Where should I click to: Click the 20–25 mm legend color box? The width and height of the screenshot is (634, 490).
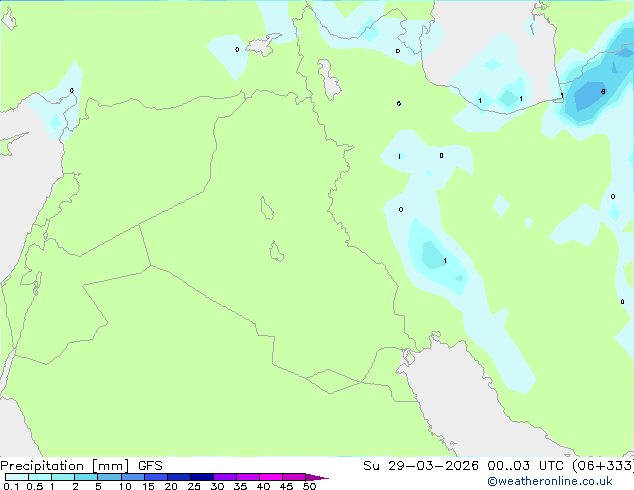point(179,477)
